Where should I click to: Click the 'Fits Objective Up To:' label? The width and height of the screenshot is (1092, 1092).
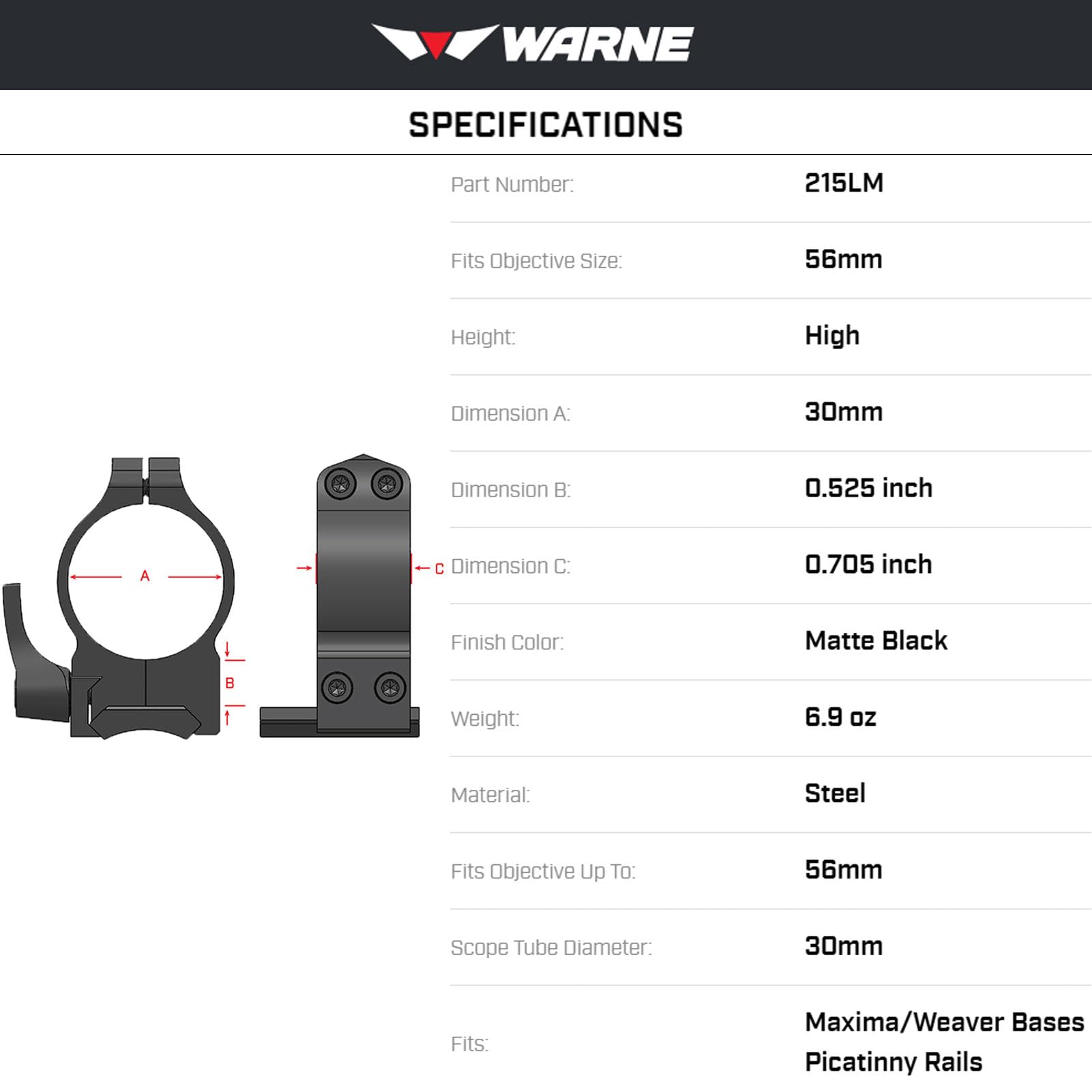(543, 872)
